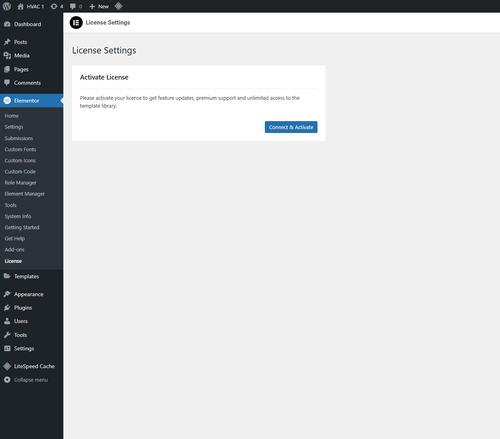The height and width of the screenshot is (439, 500).
Task: Collapse the admin menu
Action: (x=31, y=380)
